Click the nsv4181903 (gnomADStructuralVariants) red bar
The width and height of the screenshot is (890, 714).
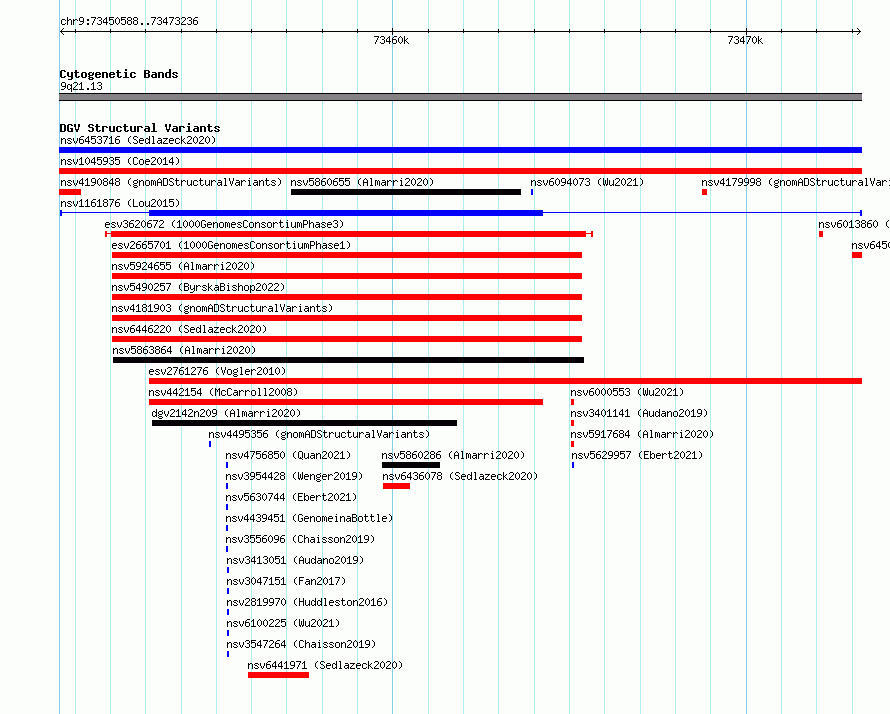(347, 318)
